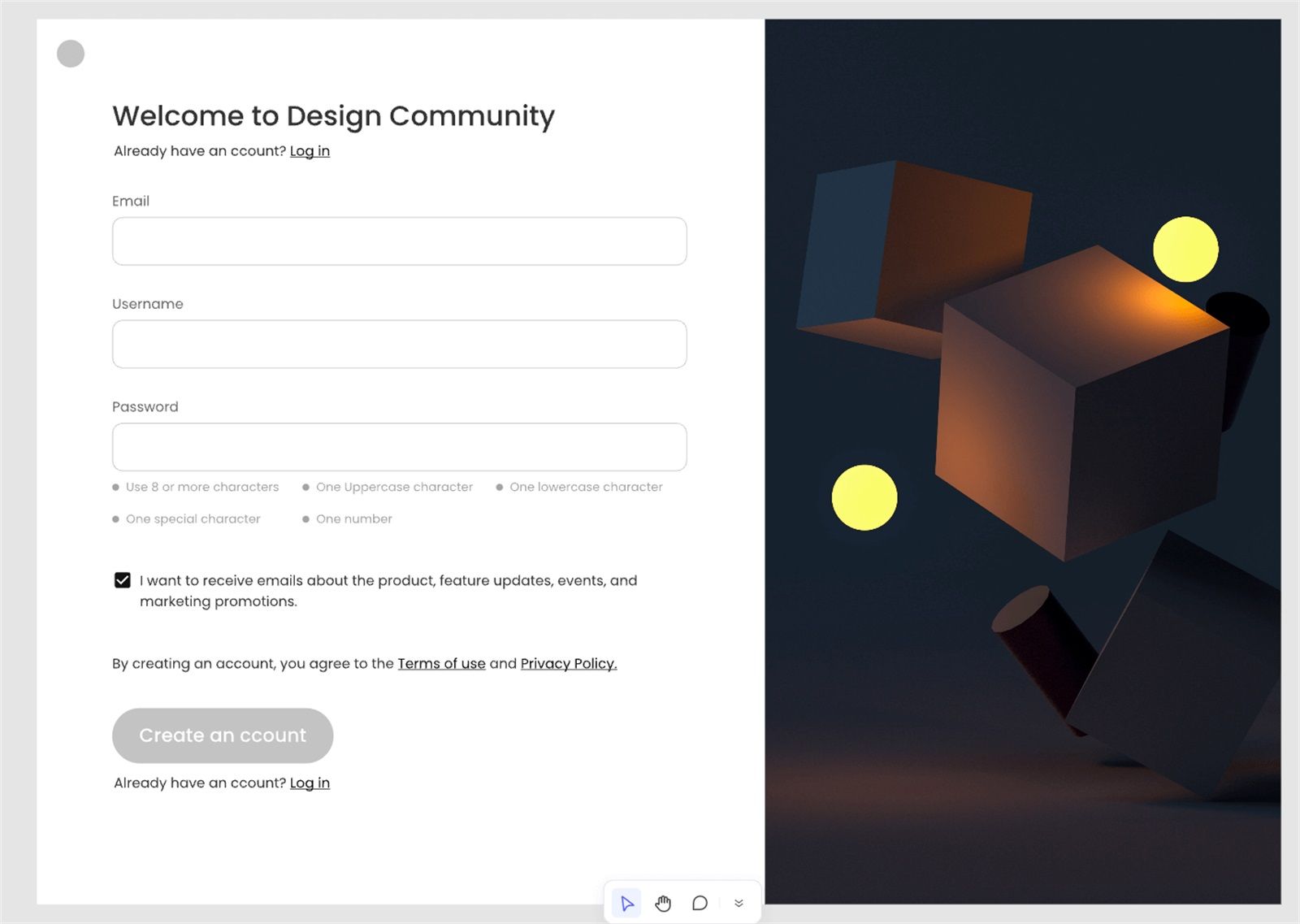The width and height of the screenshot is (1300, 924).
Task: Choose the comment bubble tool
Action: pyautogui.click(x=700, y=903)
